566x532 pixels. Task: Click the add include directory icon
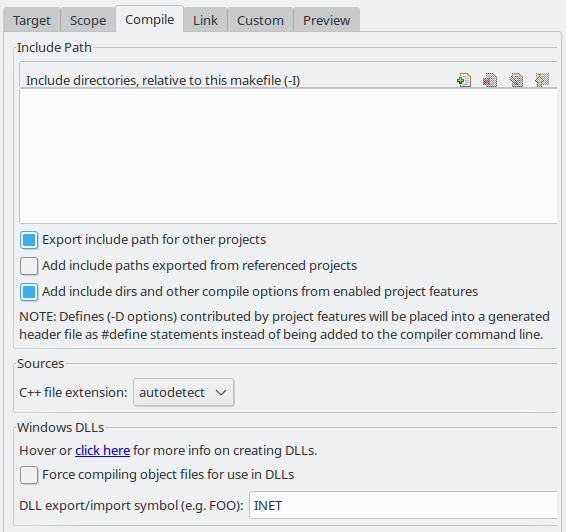(464, 80)
